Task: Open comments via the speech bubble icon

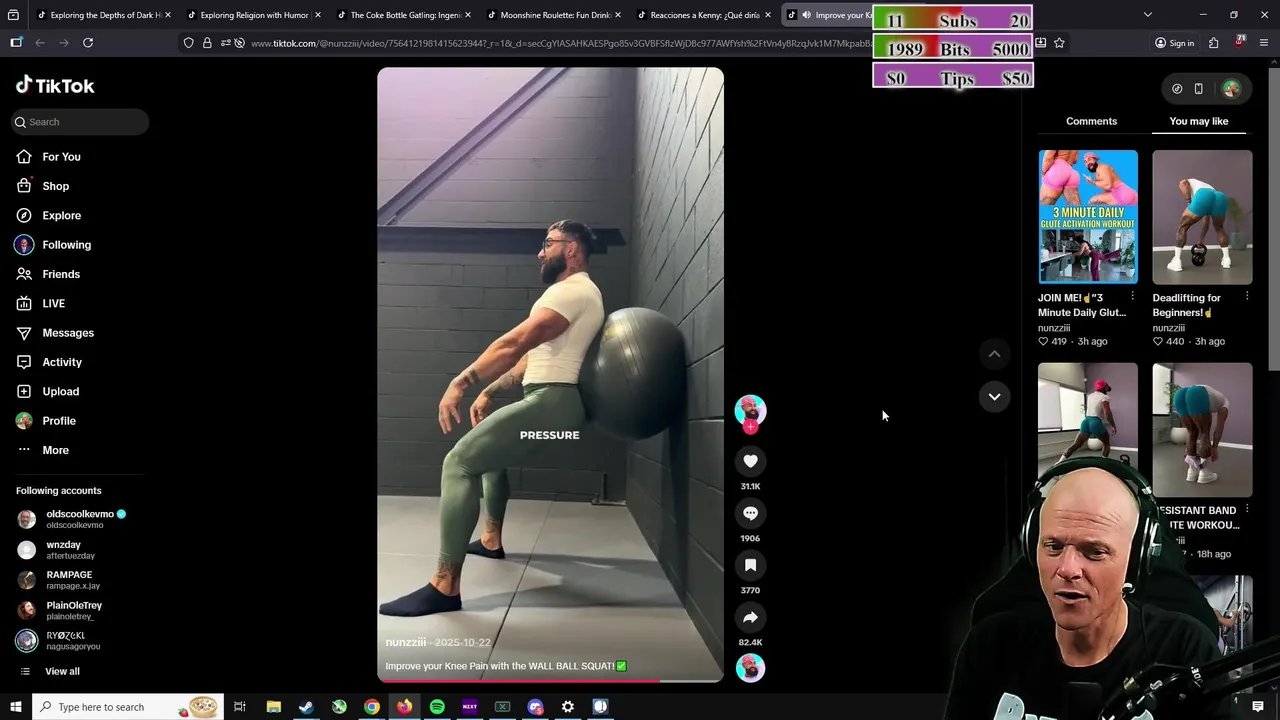Action: tap(750, 513)
